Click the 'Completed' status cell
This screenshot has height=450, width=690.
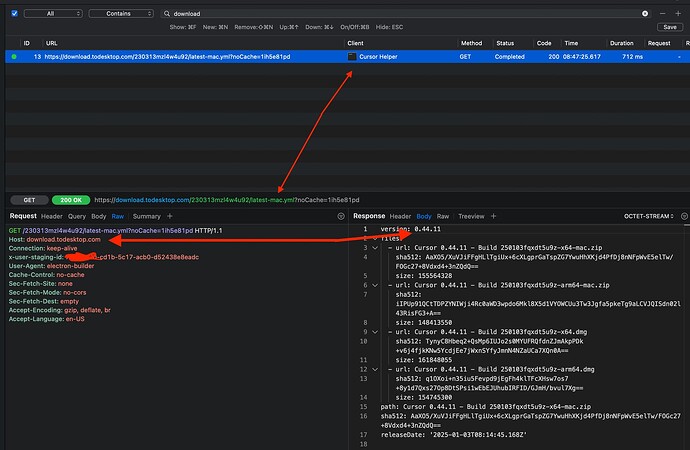click(x=510, y=57)
